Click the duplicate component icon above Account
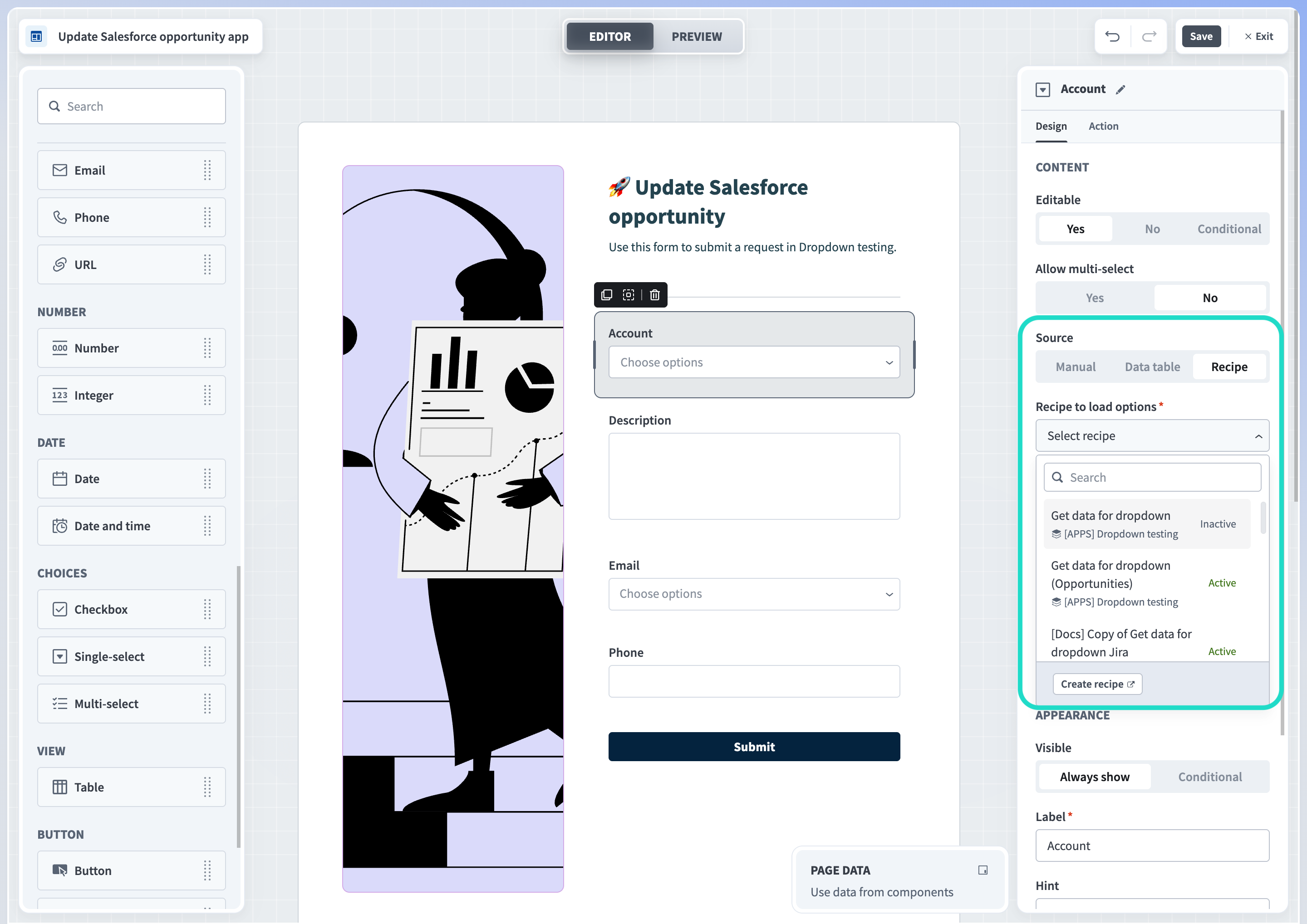Viewport: 1307px width, 924px height. tap(607, 295)
